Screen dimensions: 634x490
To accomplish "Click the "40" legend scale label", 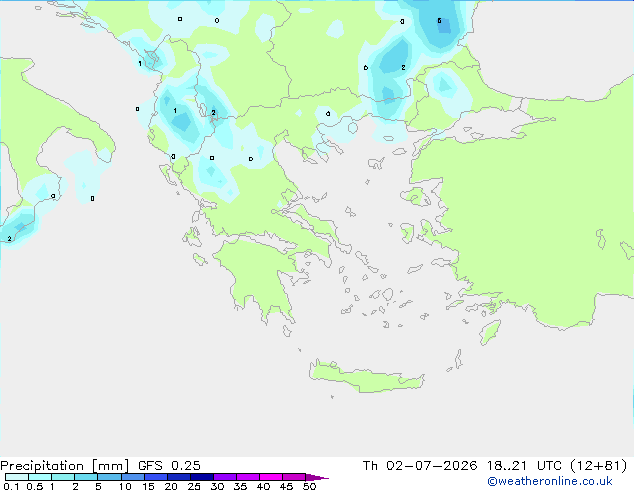I will (x=263, y=486).
